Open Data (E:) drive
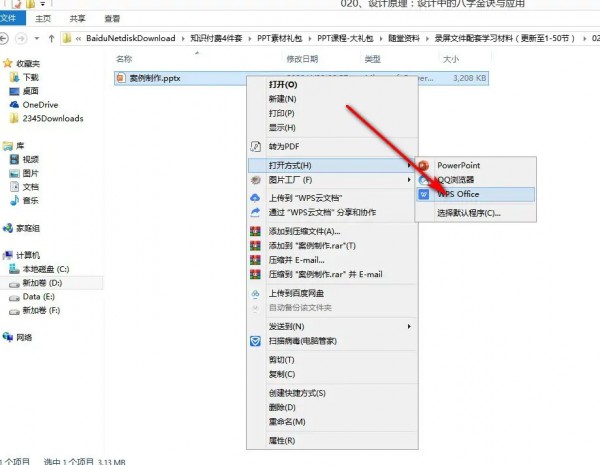This screenshot has height=465, width=600. [x=39, y=297]
